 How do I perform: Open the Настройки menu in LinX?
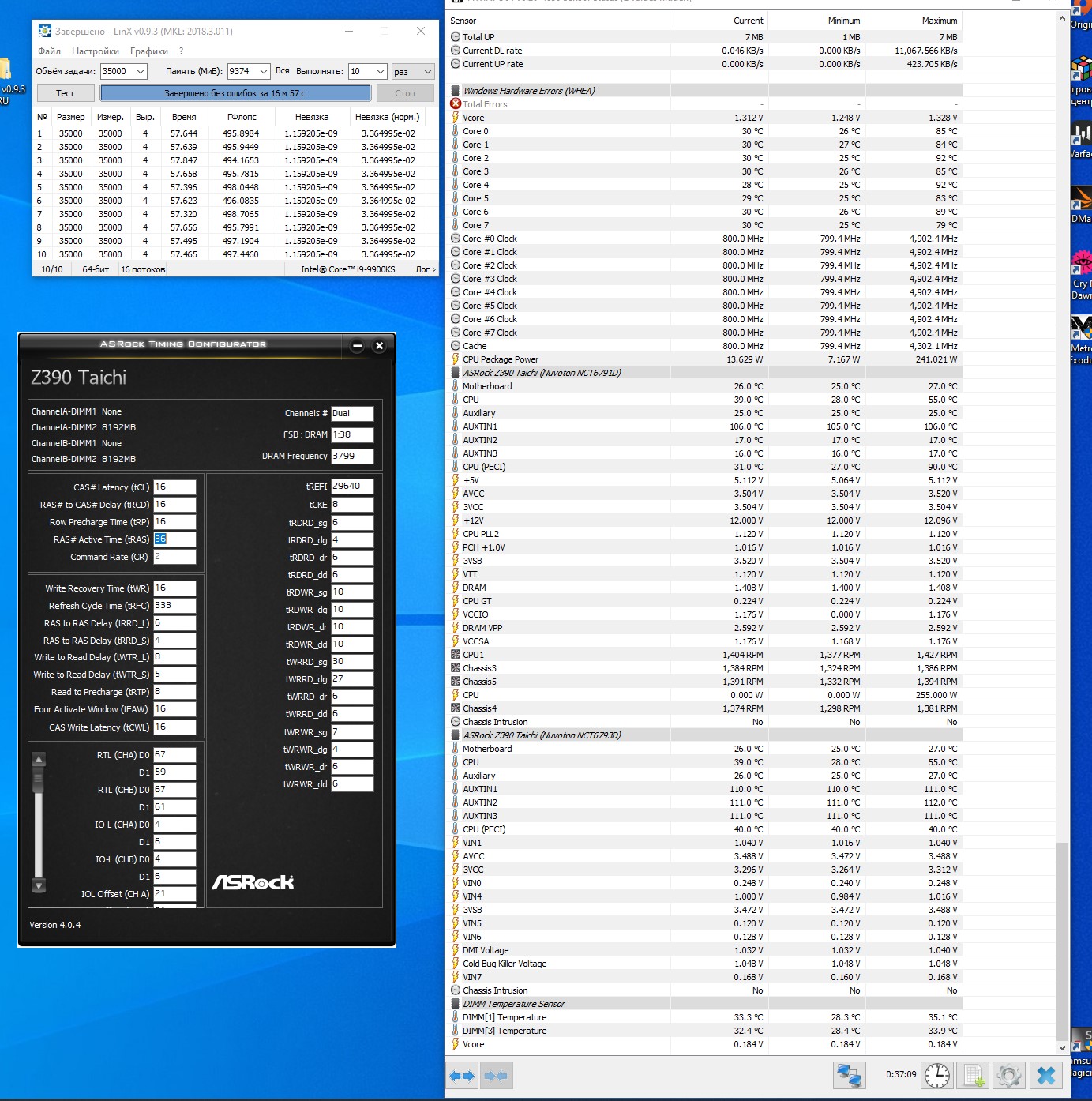point(96,51)
